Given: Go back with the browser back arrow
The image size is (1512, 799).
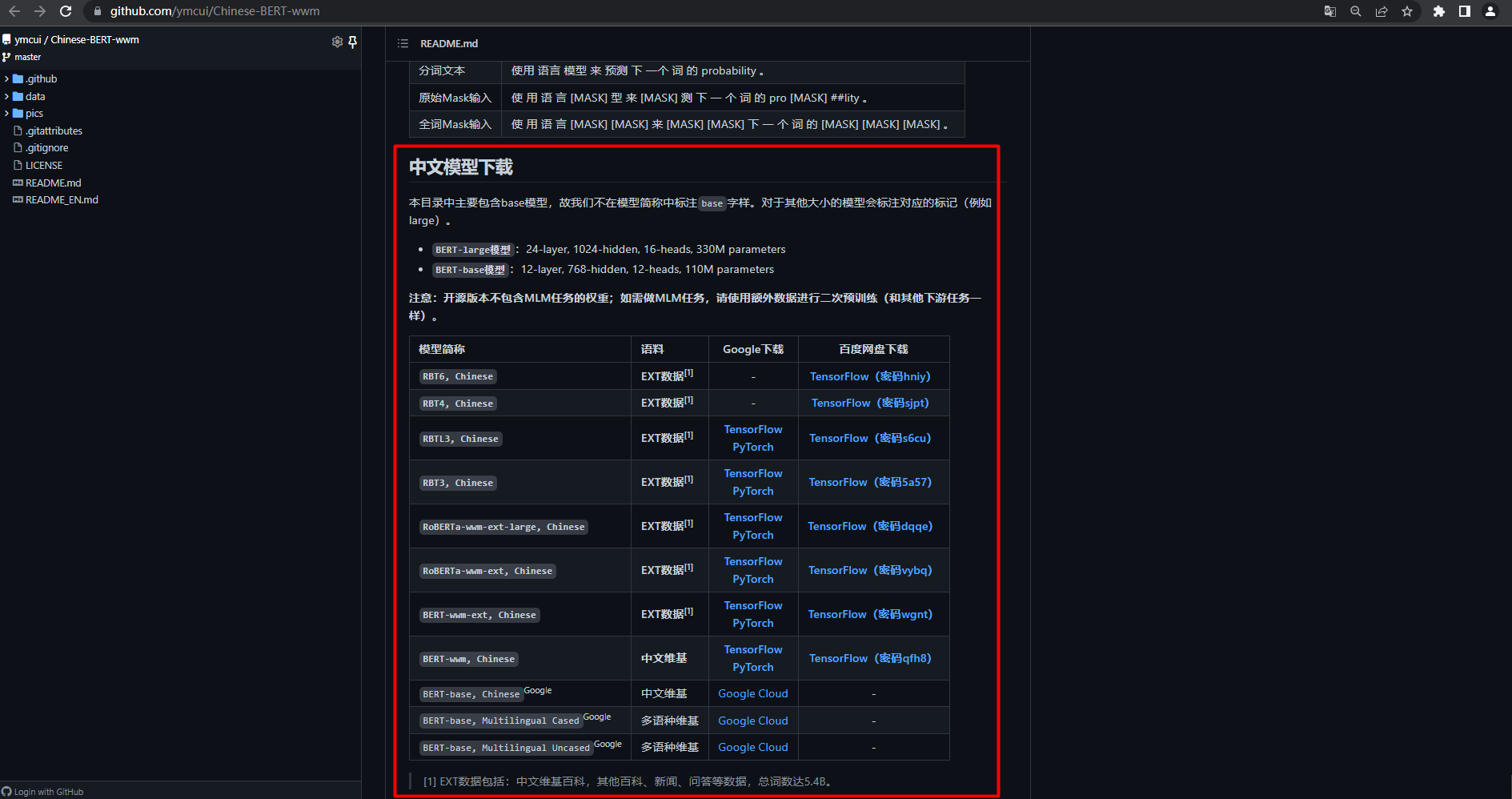Looking at the screenshot, I should coord(14,11).
